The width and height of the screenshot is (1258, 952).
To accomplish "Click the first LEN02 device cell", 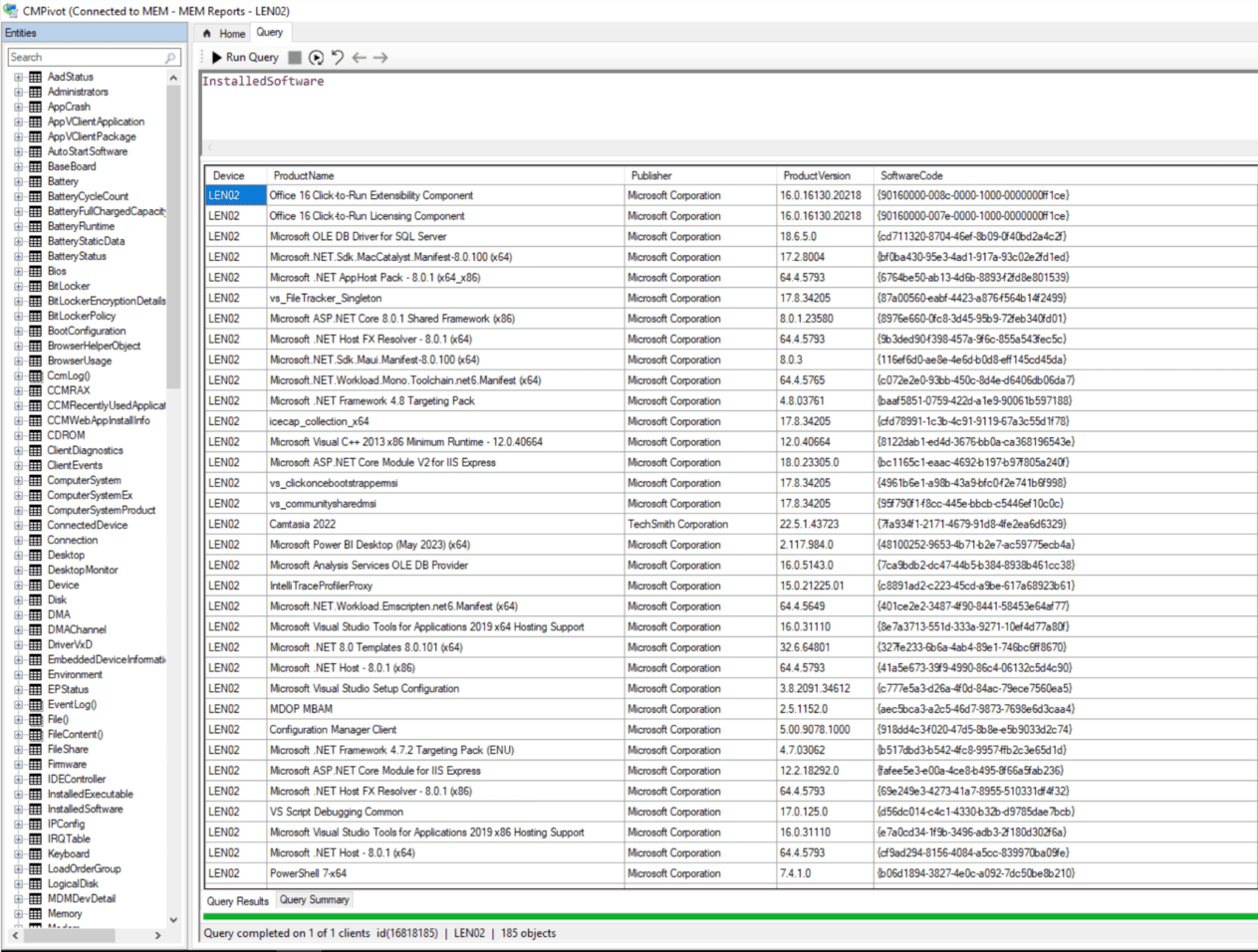I will click(236, 195).
